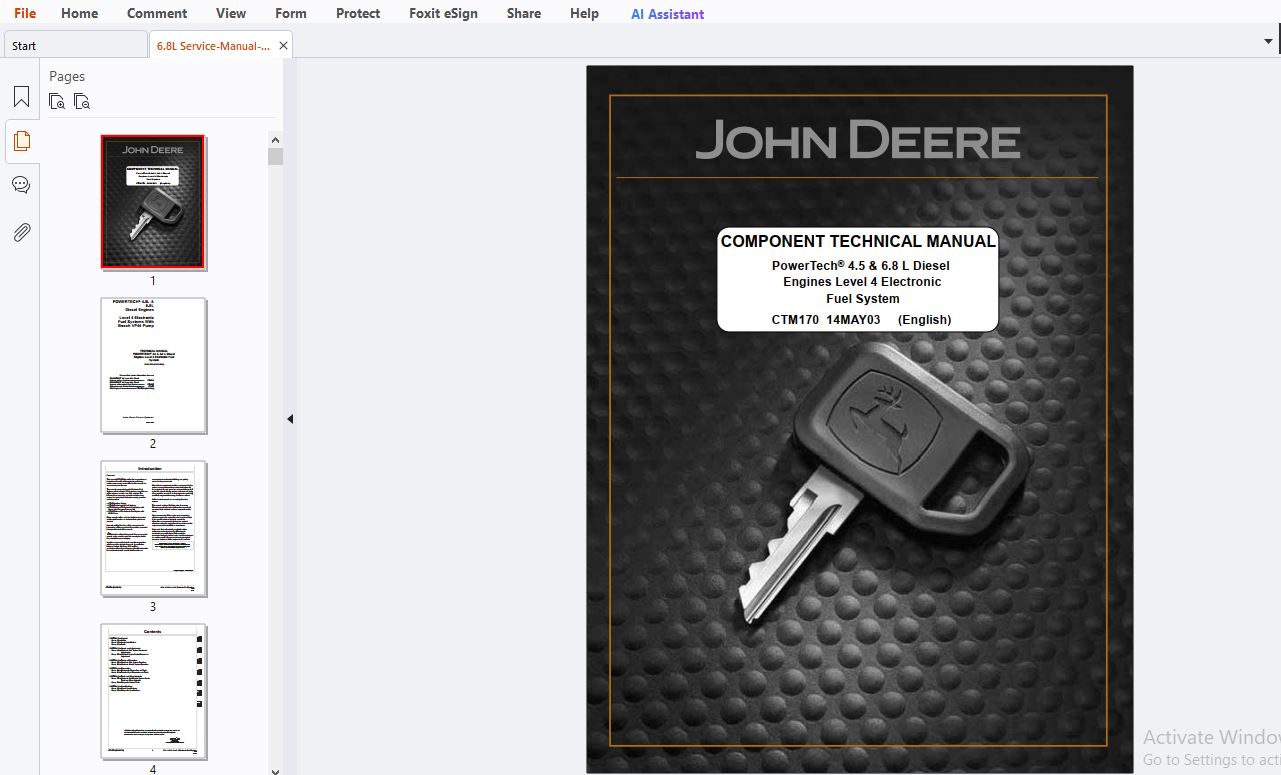Switch to the Start tab
This screenshot has height=775, width=1281.
click(75, 45)
